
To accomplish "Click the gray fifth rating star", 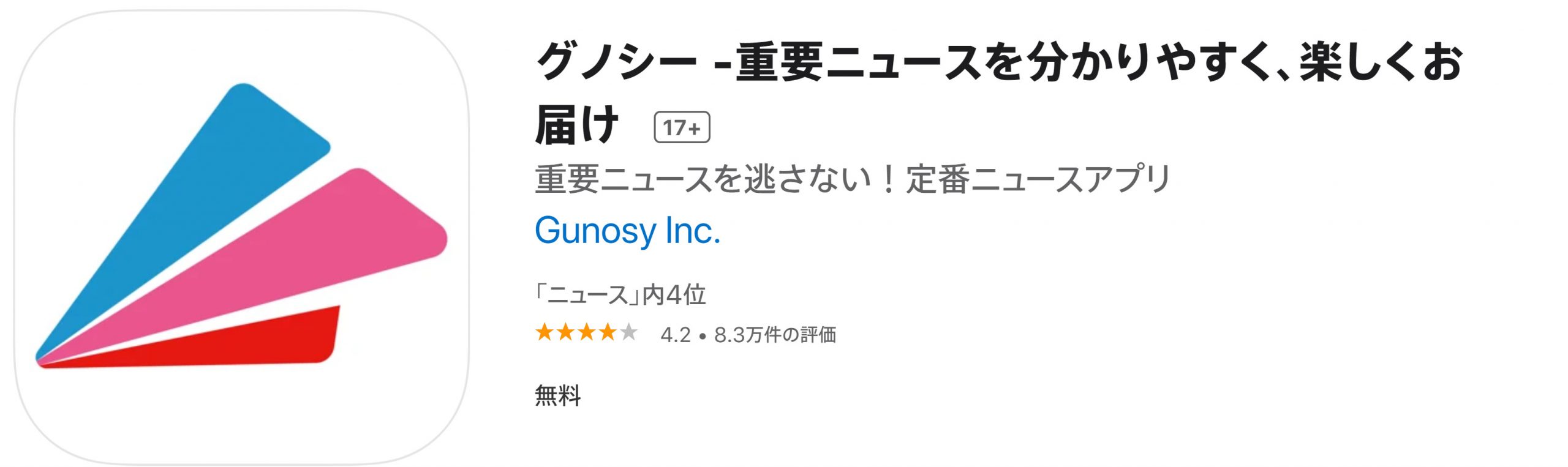I will point(628,333).
